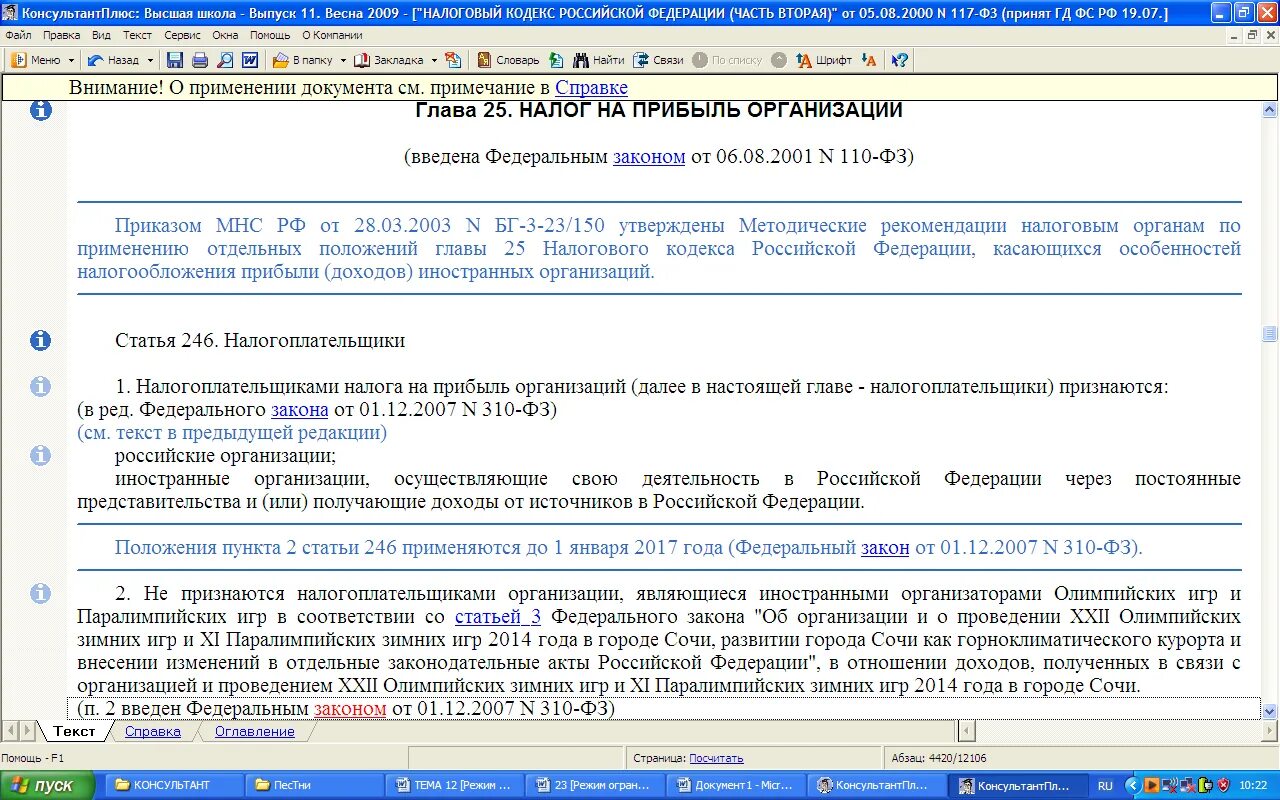Open the Шрифт font settings
The image size is (1280, 800).
point(824,60)
